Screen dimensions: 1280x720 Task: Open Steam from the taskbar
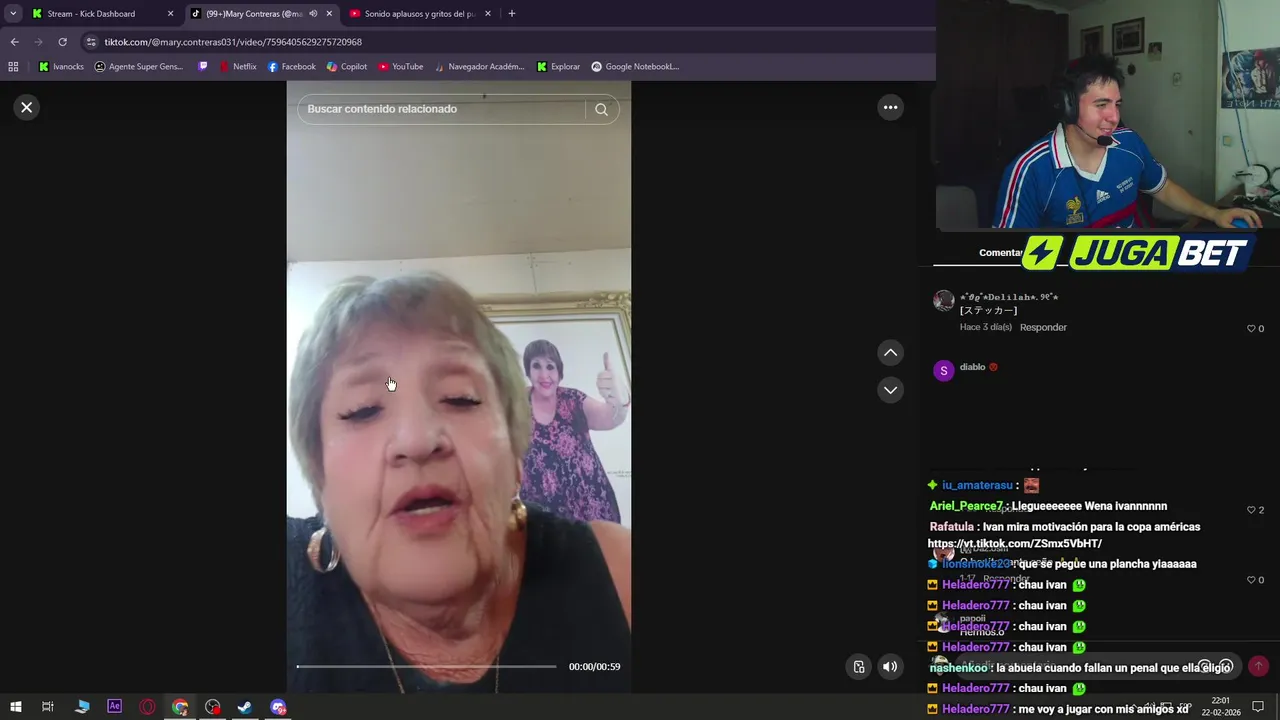click(x=245, y=707)
